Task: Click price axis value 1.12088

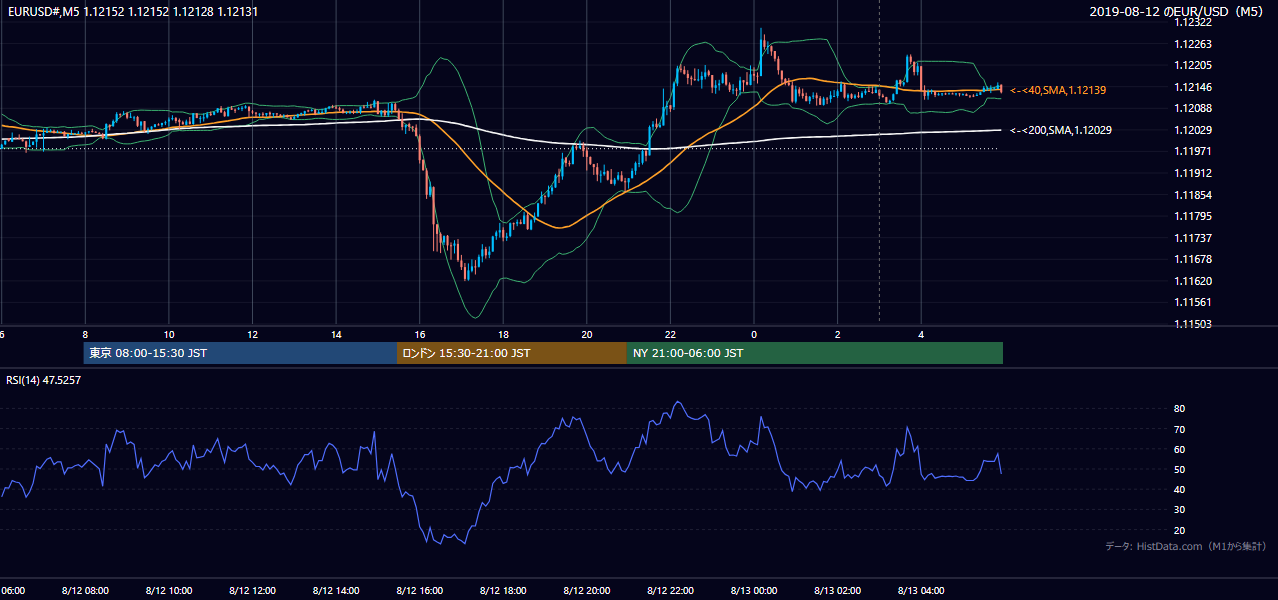Action: point(1193,108)
